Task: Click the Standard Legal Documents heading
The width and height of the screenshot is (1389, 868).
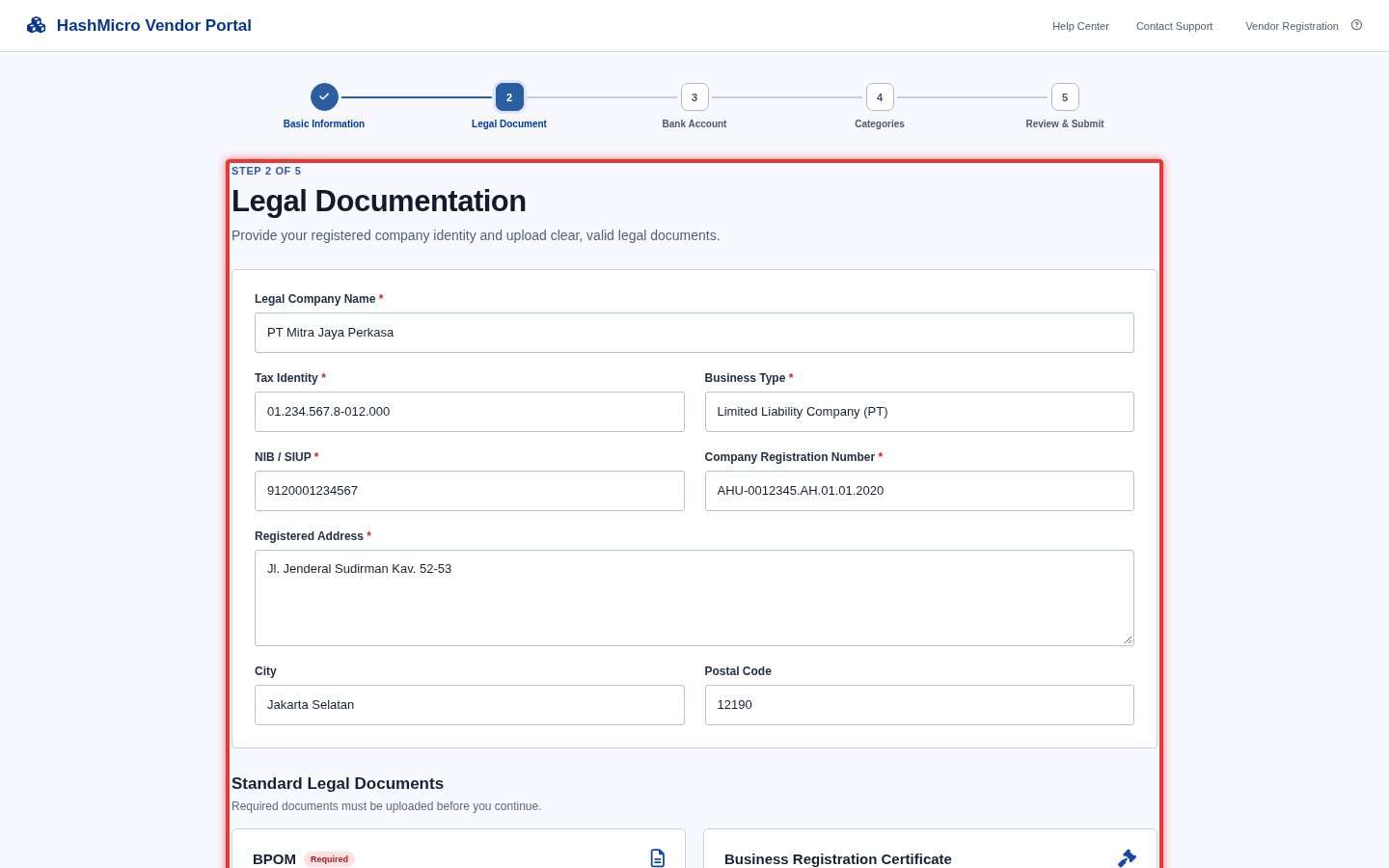Action: 338,784
